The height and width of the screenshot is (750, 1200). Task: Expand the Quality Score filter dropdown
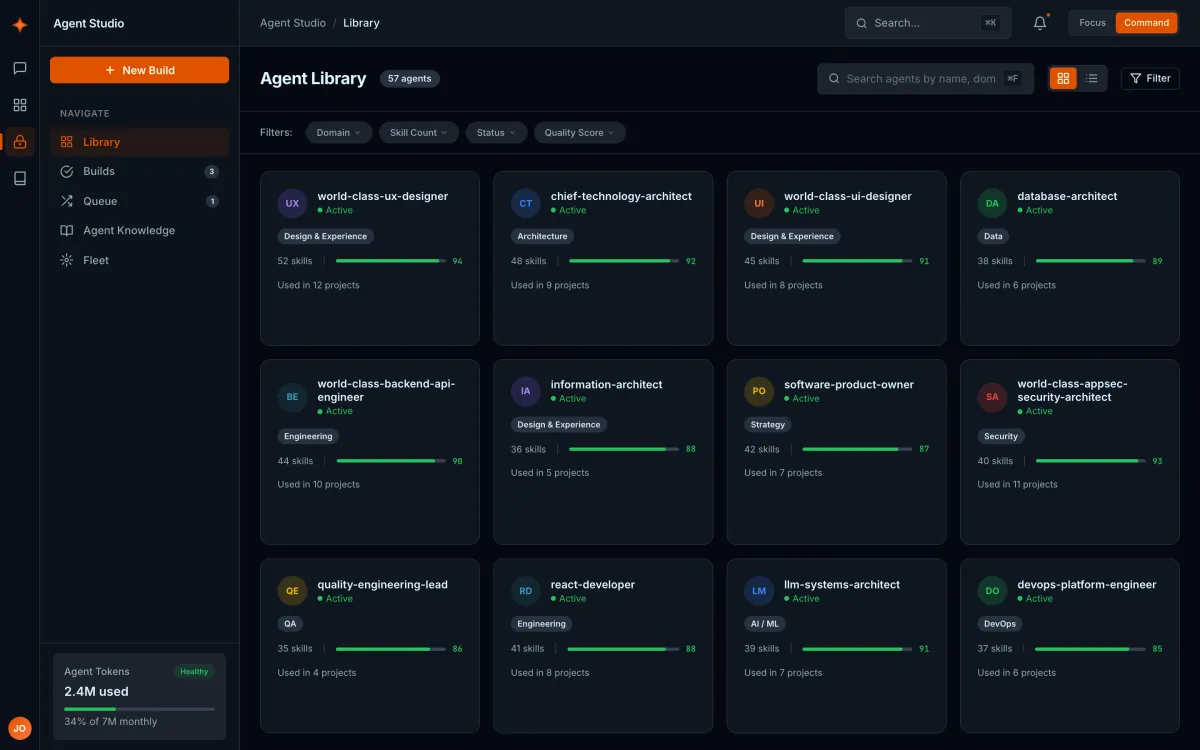click(x=579, y=132)
